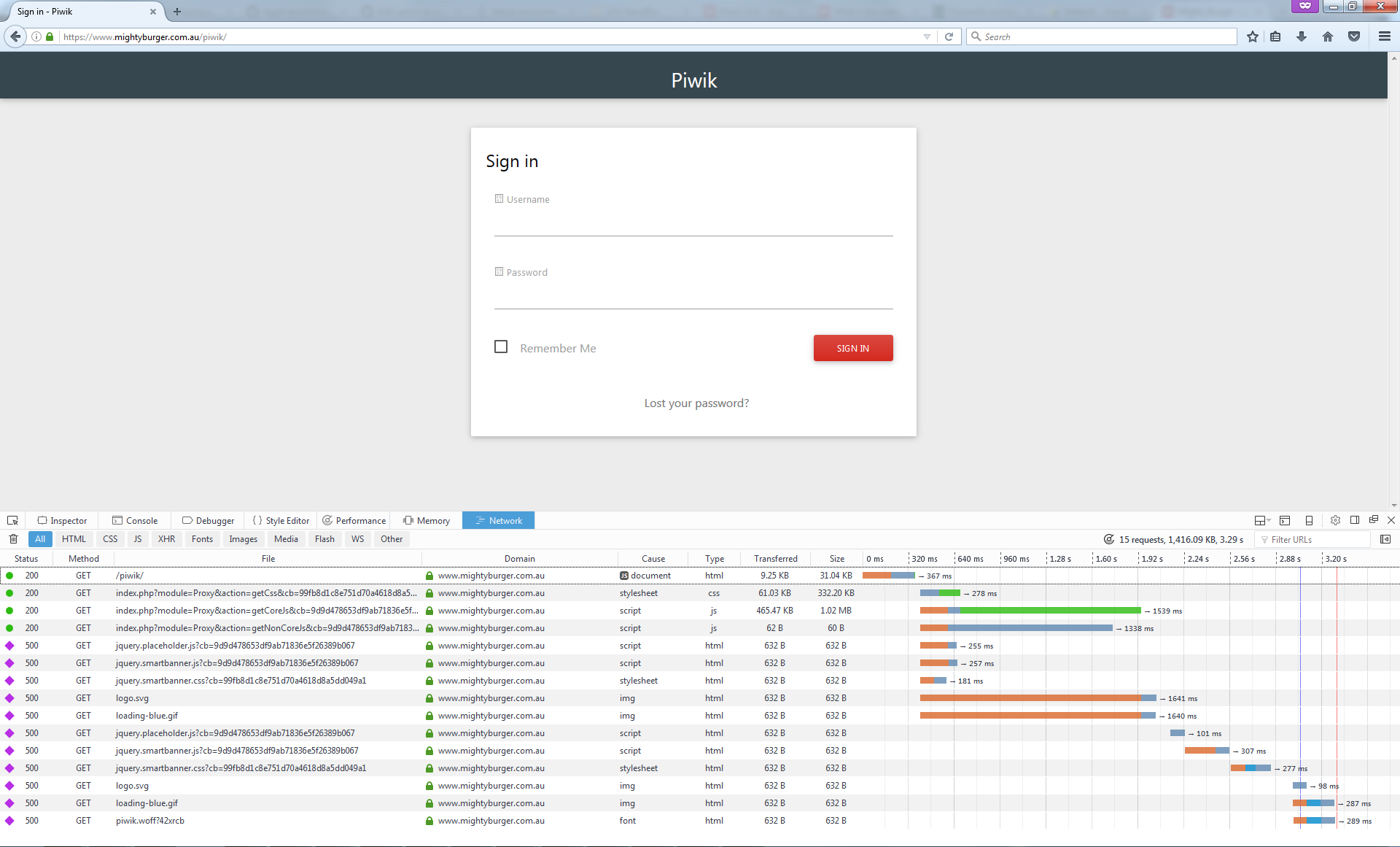
Task: Start performance analysis icon beside request summary
Action: 1109,539
